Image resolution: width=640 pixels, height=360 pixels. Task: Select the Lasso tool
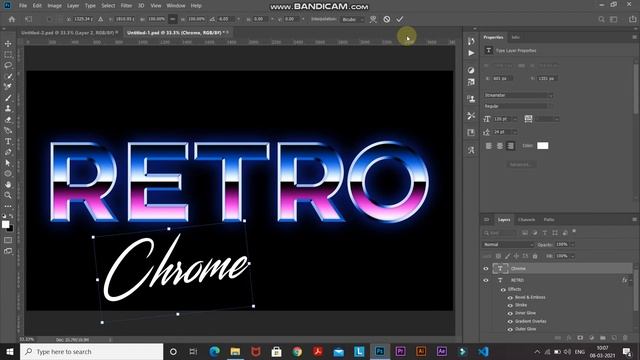8,65
